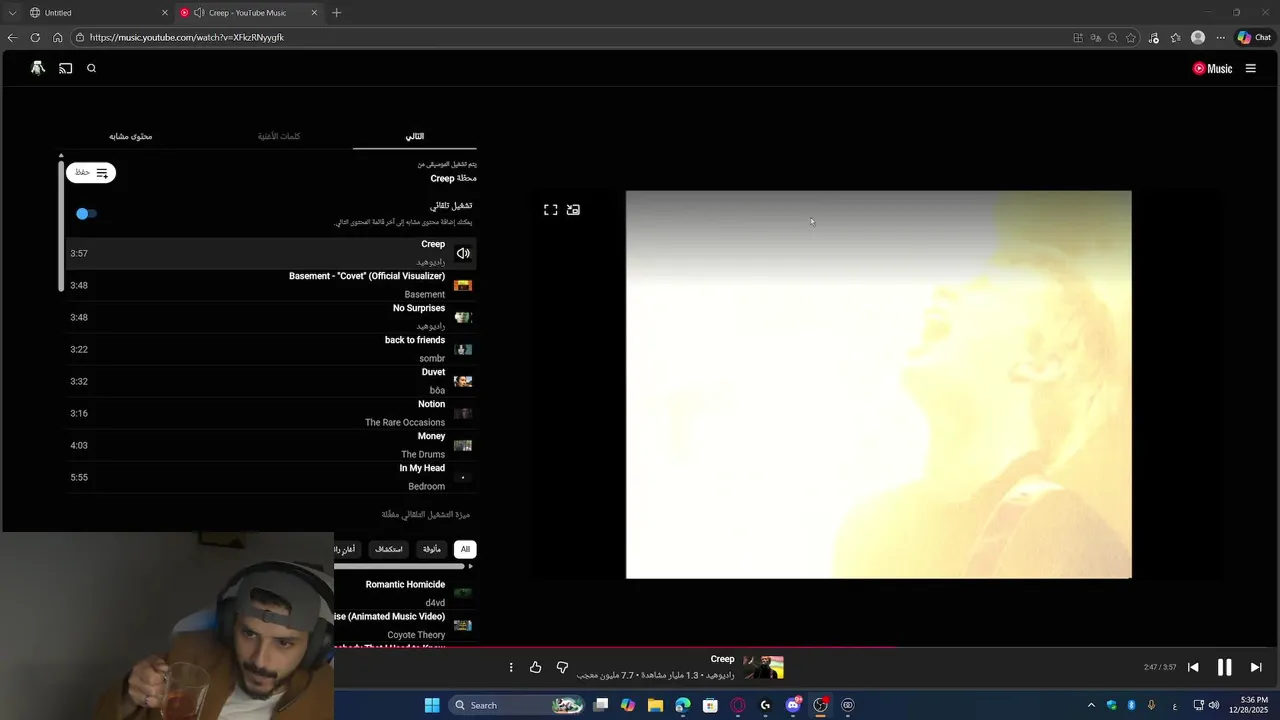1280x720 pixels.
Task: Open the YouTube Music hamburger menu
Action: (1250, 69)
